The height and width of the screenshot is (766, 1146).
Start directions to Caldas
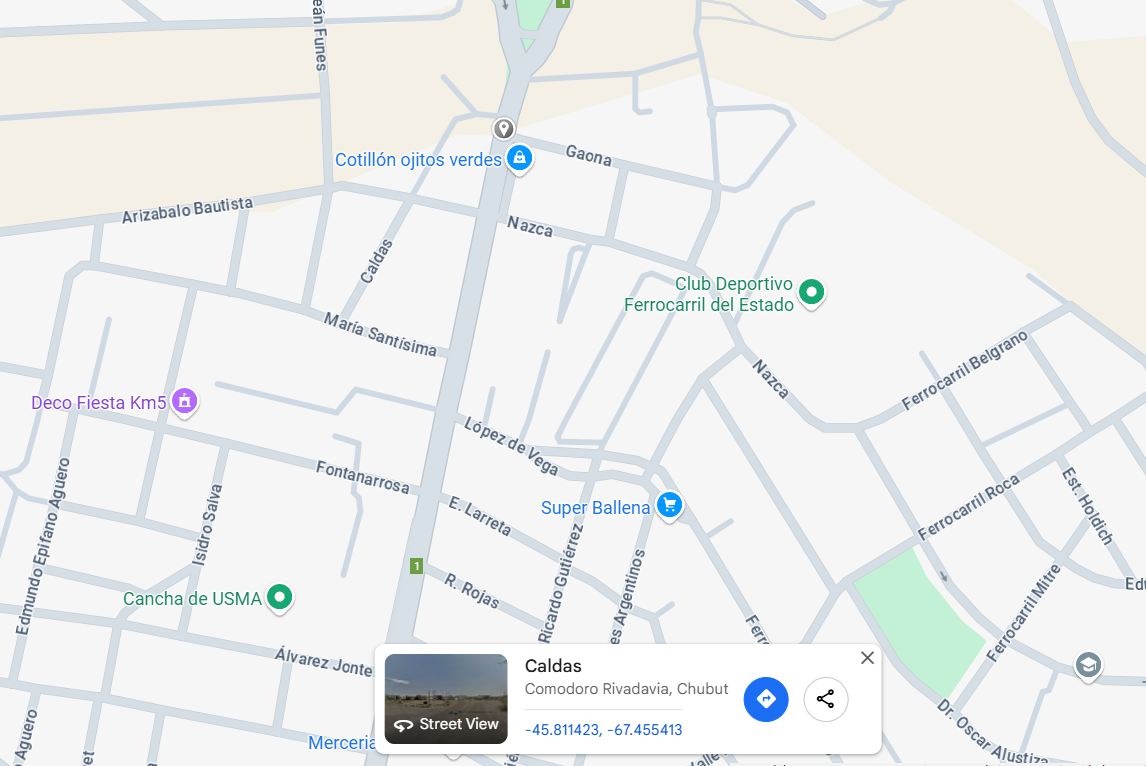[x=766, y=699]
